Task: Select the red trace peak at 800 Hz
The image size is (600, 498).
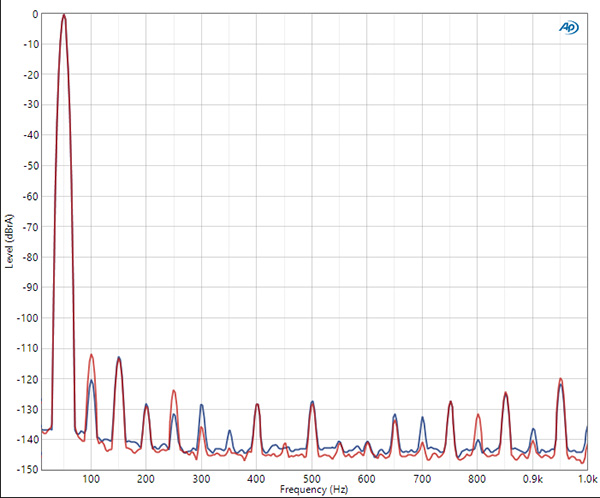Action: coord(478,415)
